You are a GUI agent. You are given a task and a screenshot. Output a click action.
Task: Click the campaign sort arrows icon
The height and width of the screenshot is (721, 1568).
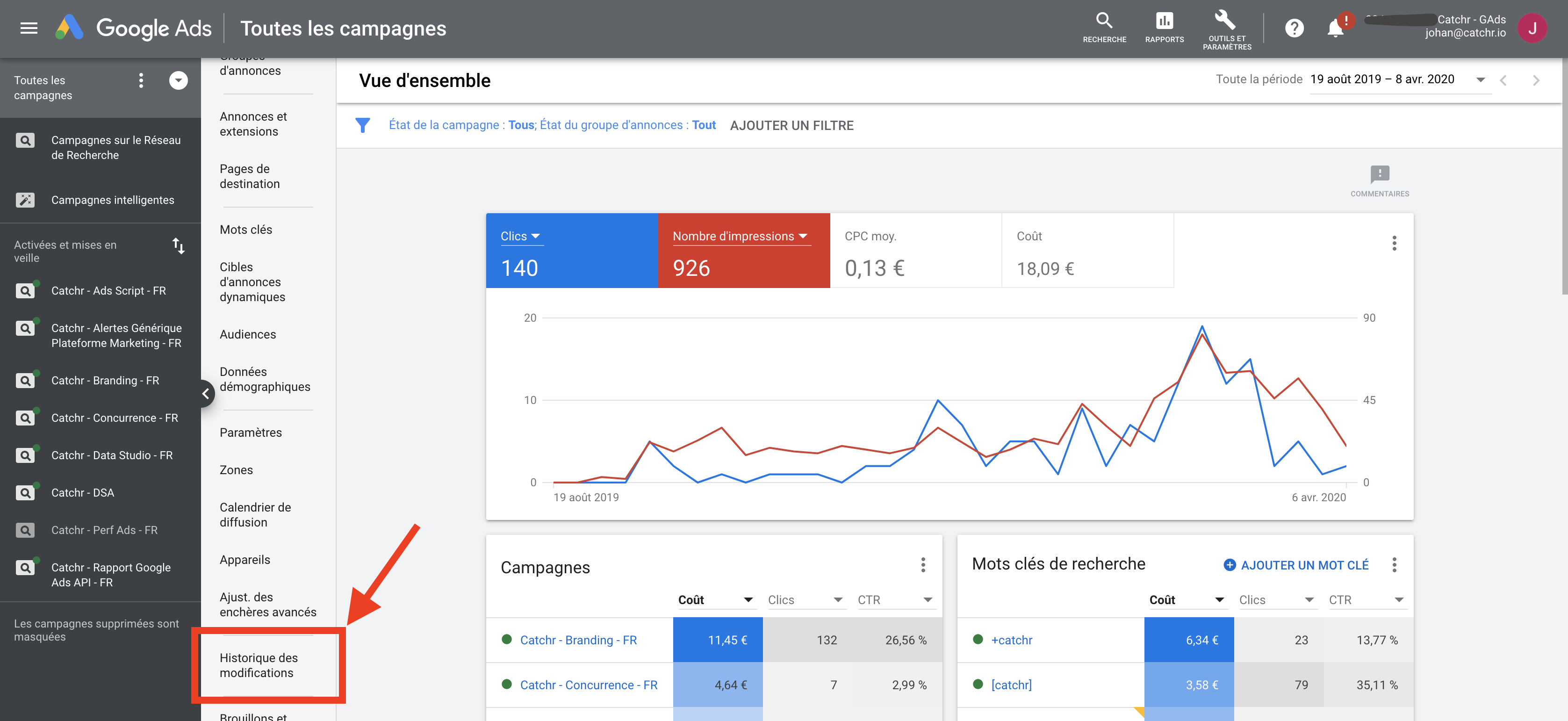178,246
